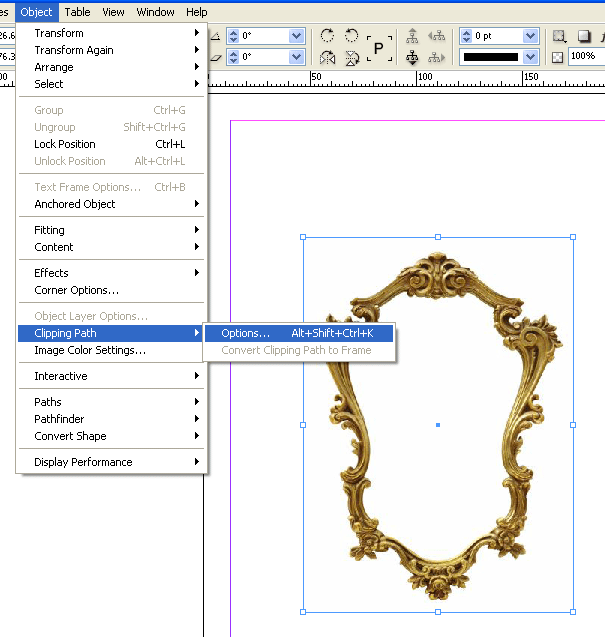Expand the Transform submenu
This screenshot has width=605, height=637.
111,33
